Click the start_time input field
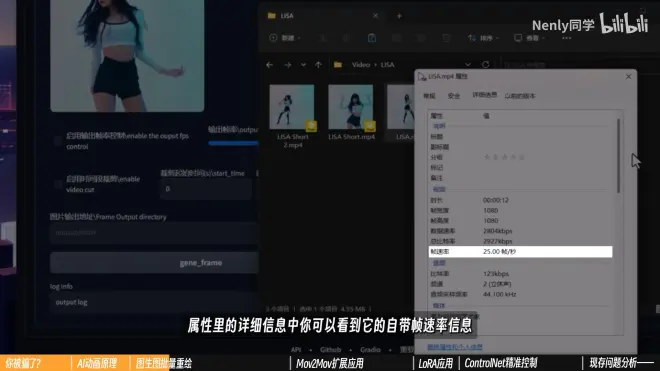The image size is (660, 371). [206, 189]
